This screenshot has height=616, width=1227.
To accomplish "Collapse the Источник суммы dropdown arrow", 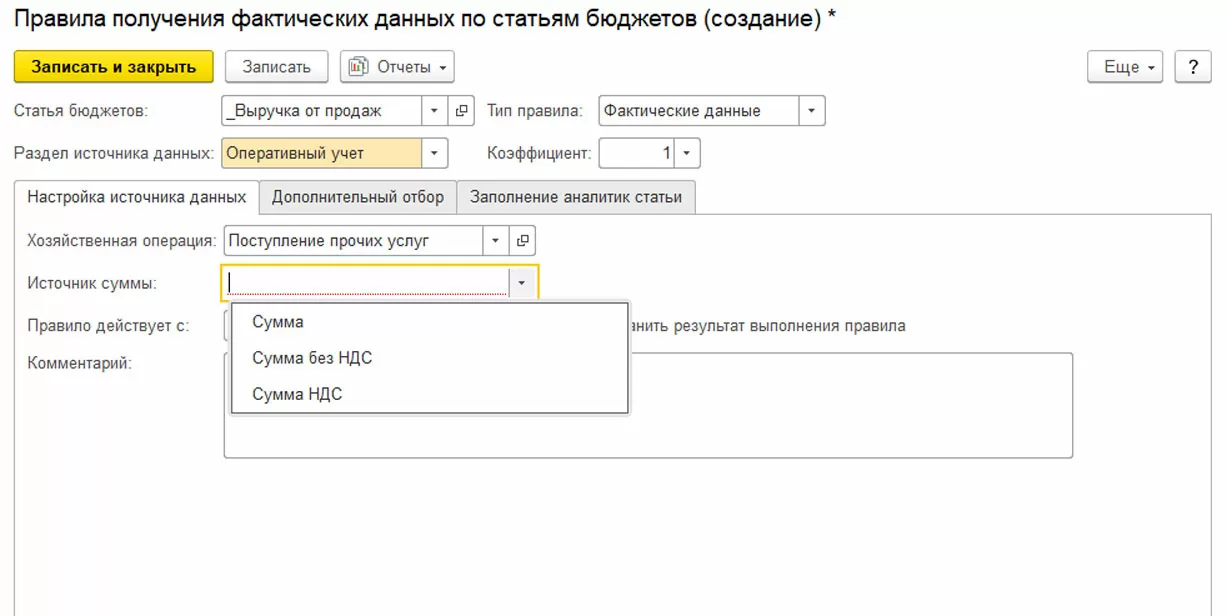I will pyautogui.click(x=523, y=283).
